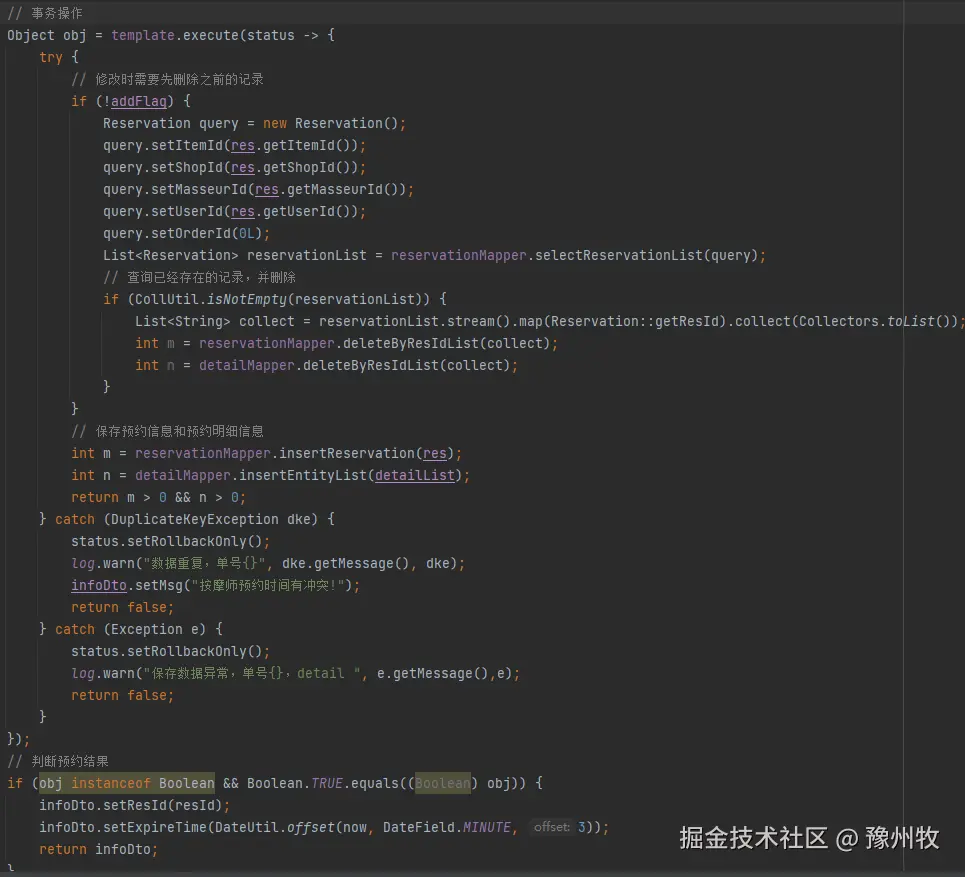Click the comment "// 保存预约信息和预约明细信息"
Screen dimensions: 965x877
point(167,431)
